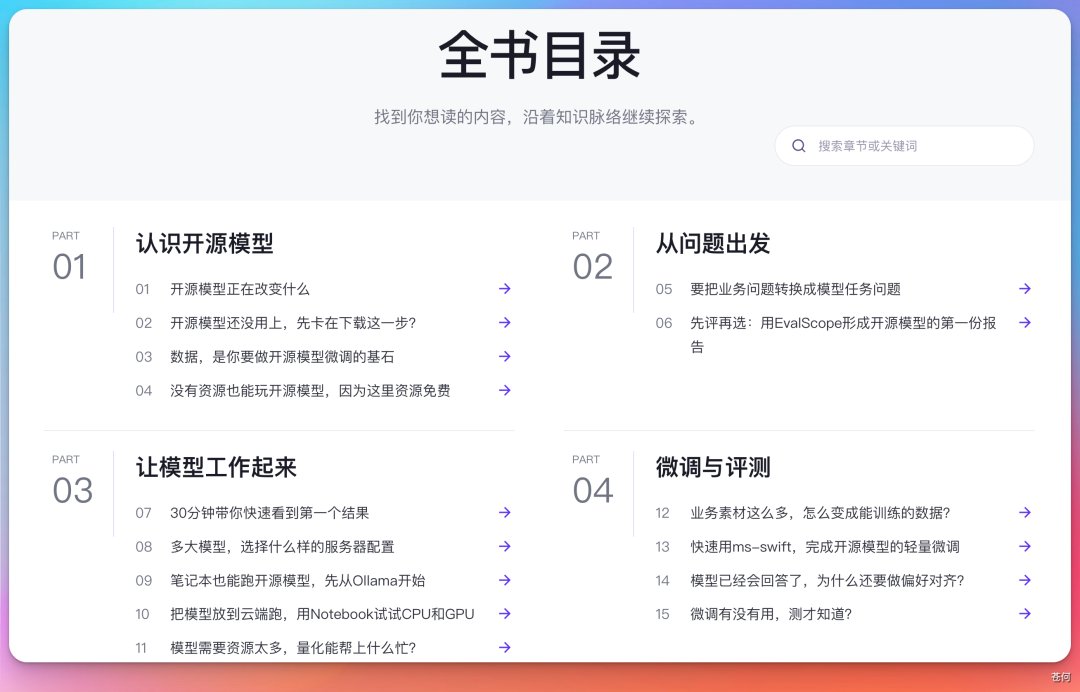Click arrow beside 开源模型还没用上，先卡在下载这一步?
The image size is (1080, 692).
pyautogui.click(x=505, y=322)
